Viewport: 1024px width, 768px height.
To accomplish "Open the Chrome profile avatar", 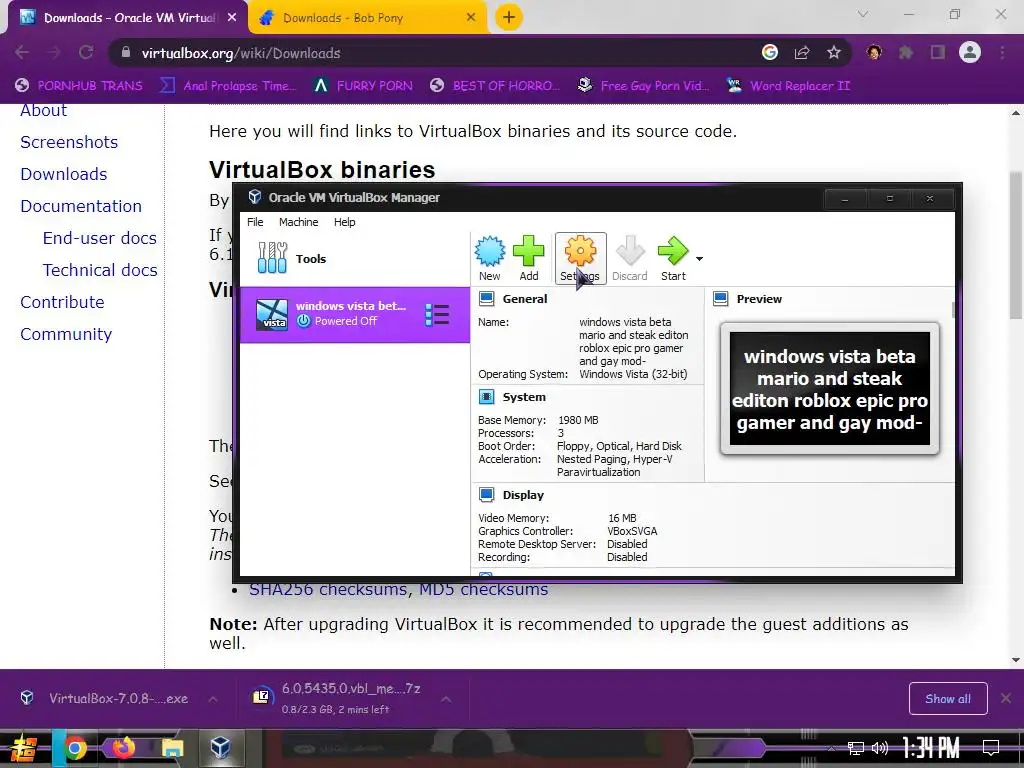I will (x=970, y=52).
